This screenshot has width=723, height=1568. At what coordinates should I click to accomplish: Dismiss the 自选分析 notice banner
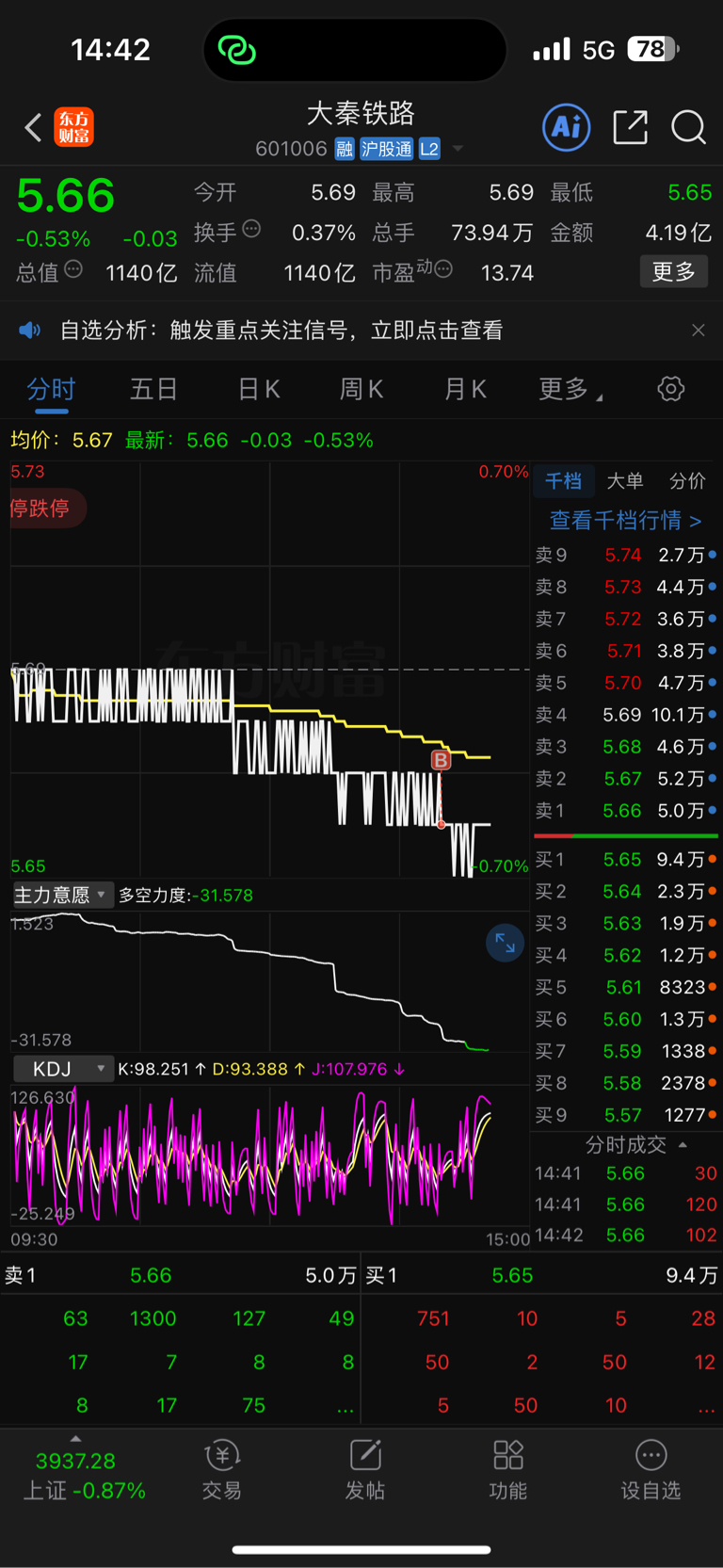pos(698,330)
